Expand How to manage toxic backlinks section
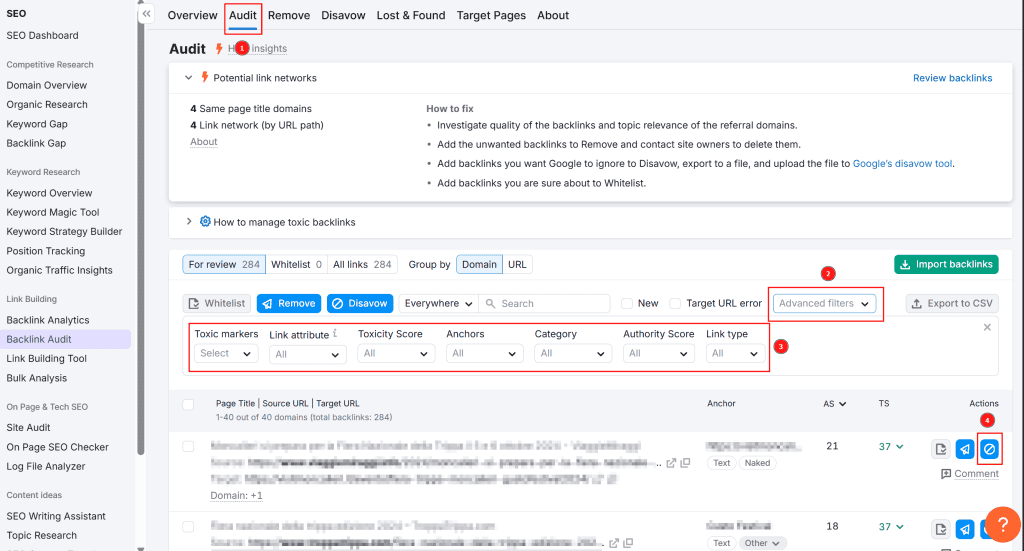This screenshot has height=551, width=1024. [x=188, y=222]
